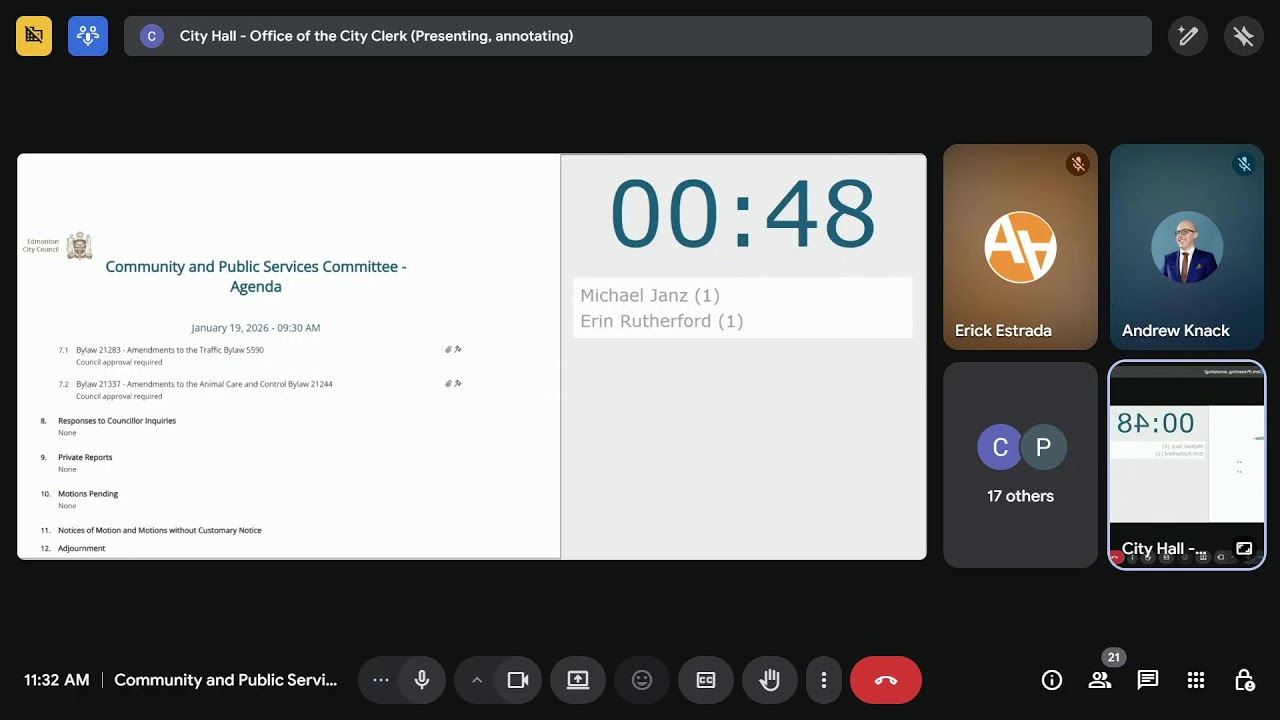Click "Motions Pending" agenda heading
Image resolution: width=1280 pixels, height=720 pixels.
(x=88, y=494)
